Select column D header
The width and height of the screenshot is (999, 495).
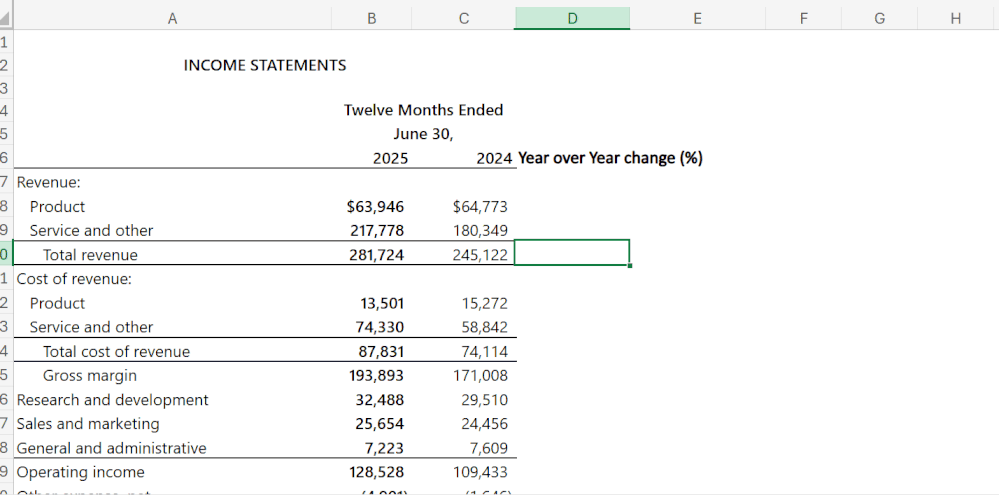coord(571,18)
